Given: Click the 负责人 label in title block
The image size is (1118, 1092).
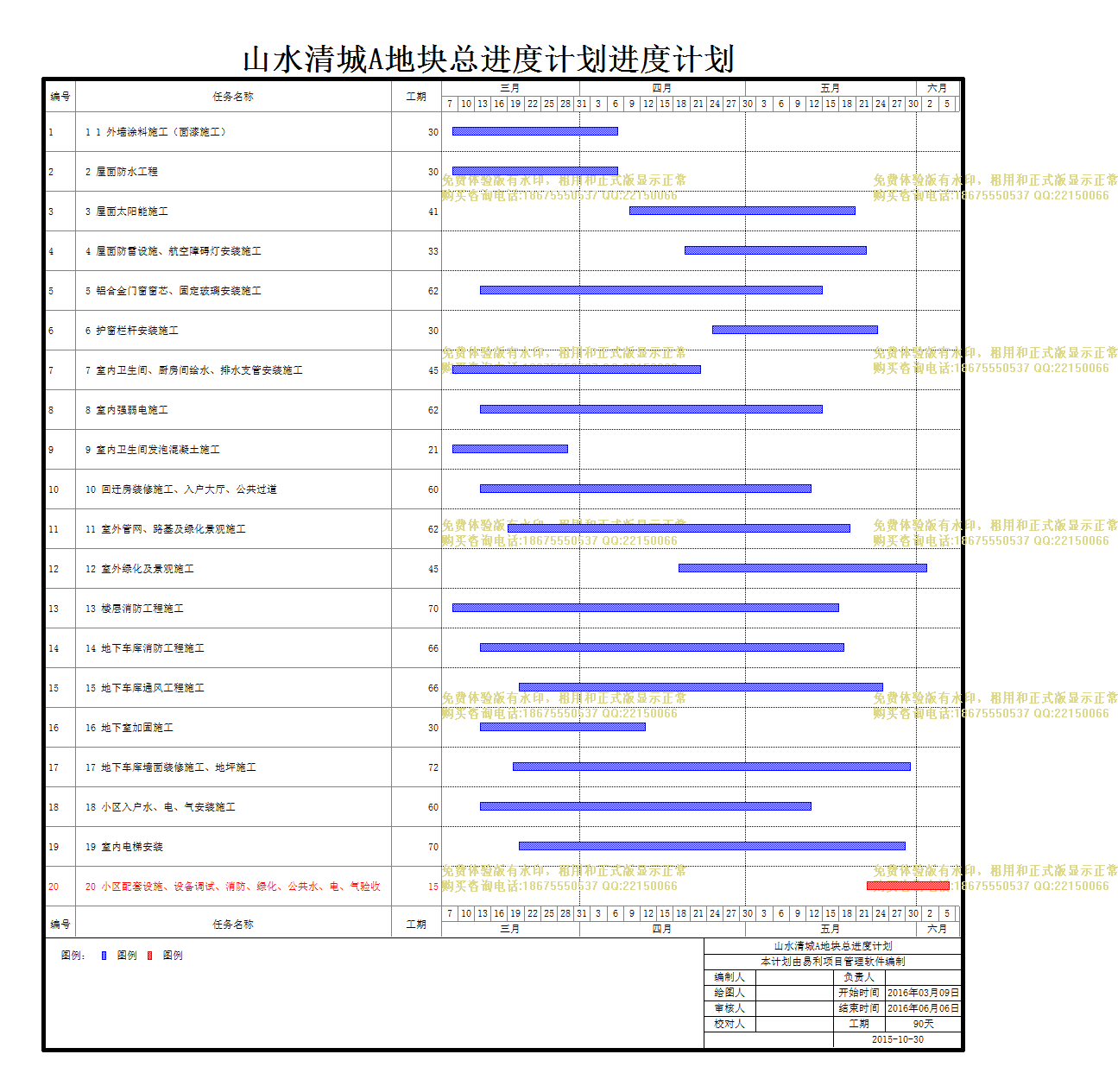Looking at the screenshot, I should pyautogui.click(x=859, y=977).
